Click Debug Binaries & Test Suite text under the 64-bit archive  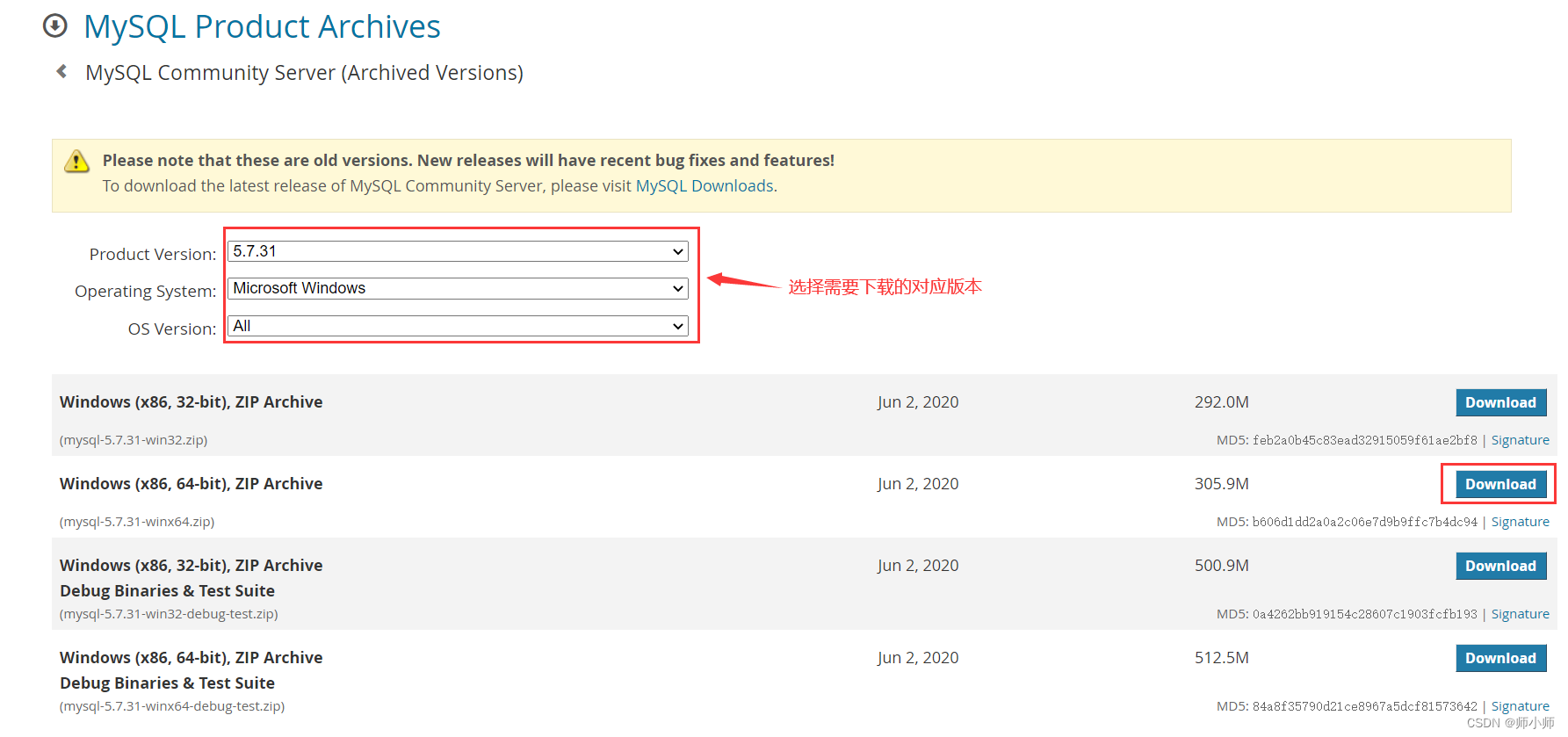tap(167, 683)
